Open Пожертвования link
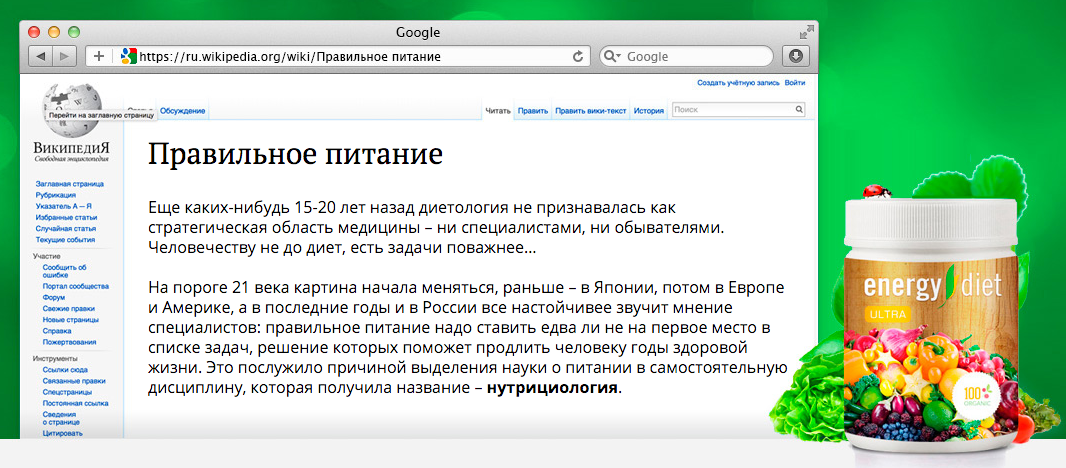The height and width of the screenshot is (468, 1066). [x=69, y=342]
